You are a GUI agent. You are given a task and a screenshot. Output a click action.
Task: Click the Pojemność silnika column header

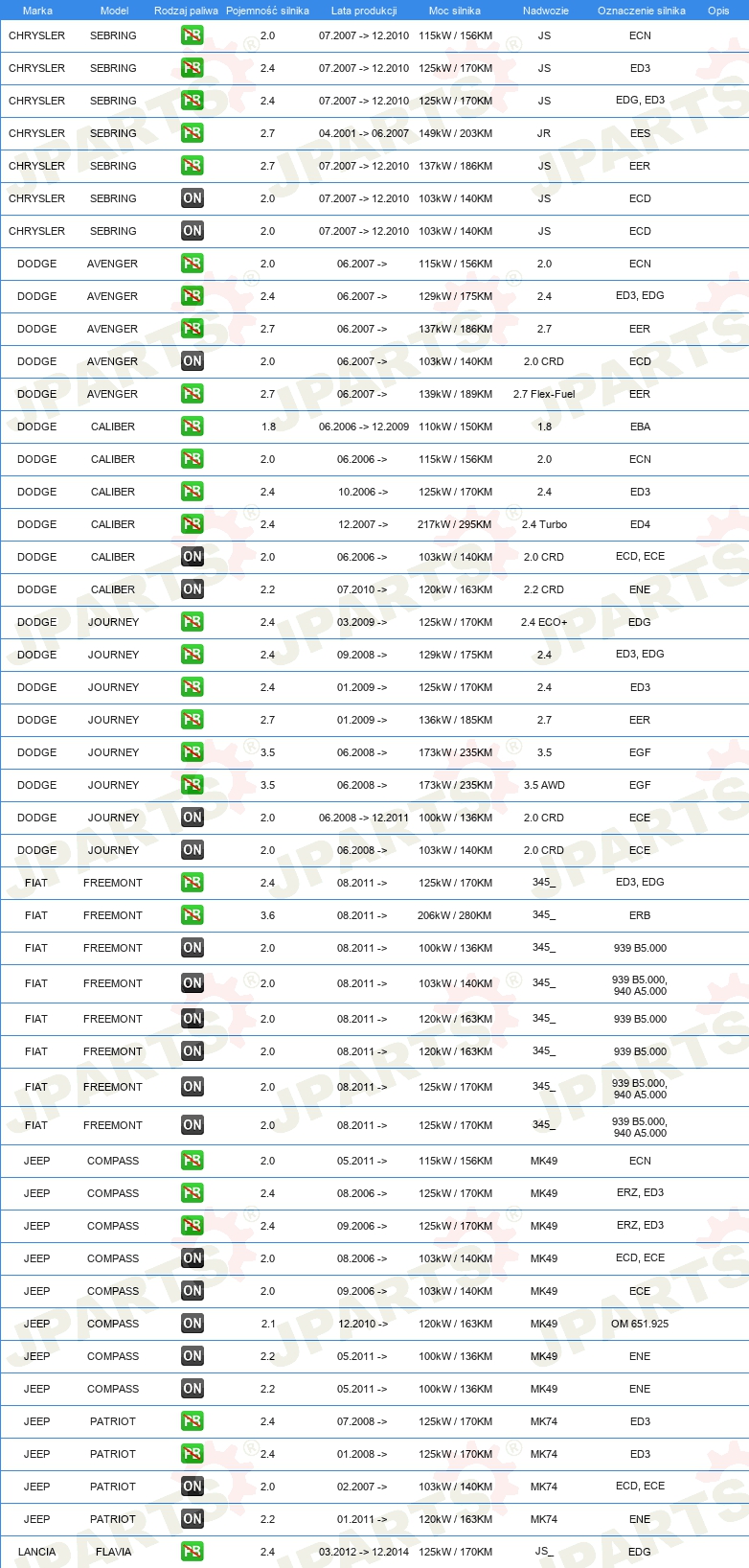click(x=267, y=11)
